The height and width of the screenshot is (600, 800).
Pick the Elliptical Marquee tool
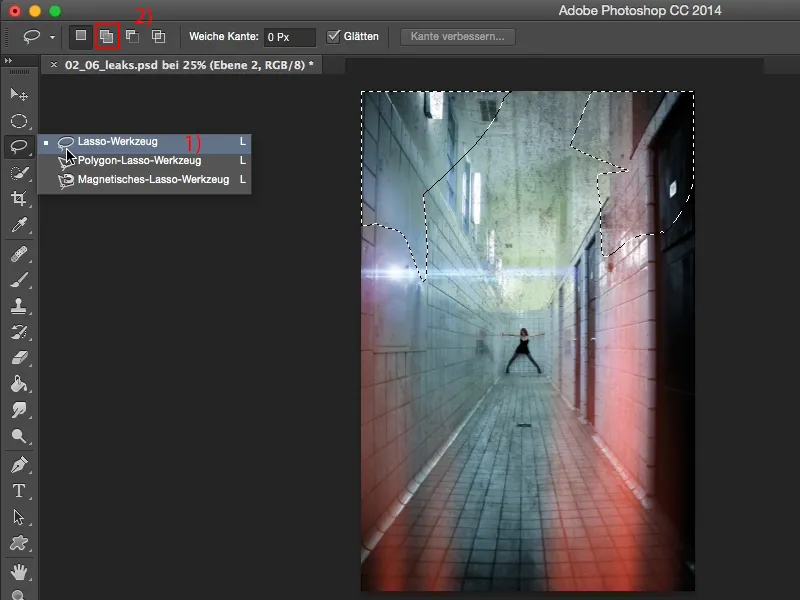18,120
